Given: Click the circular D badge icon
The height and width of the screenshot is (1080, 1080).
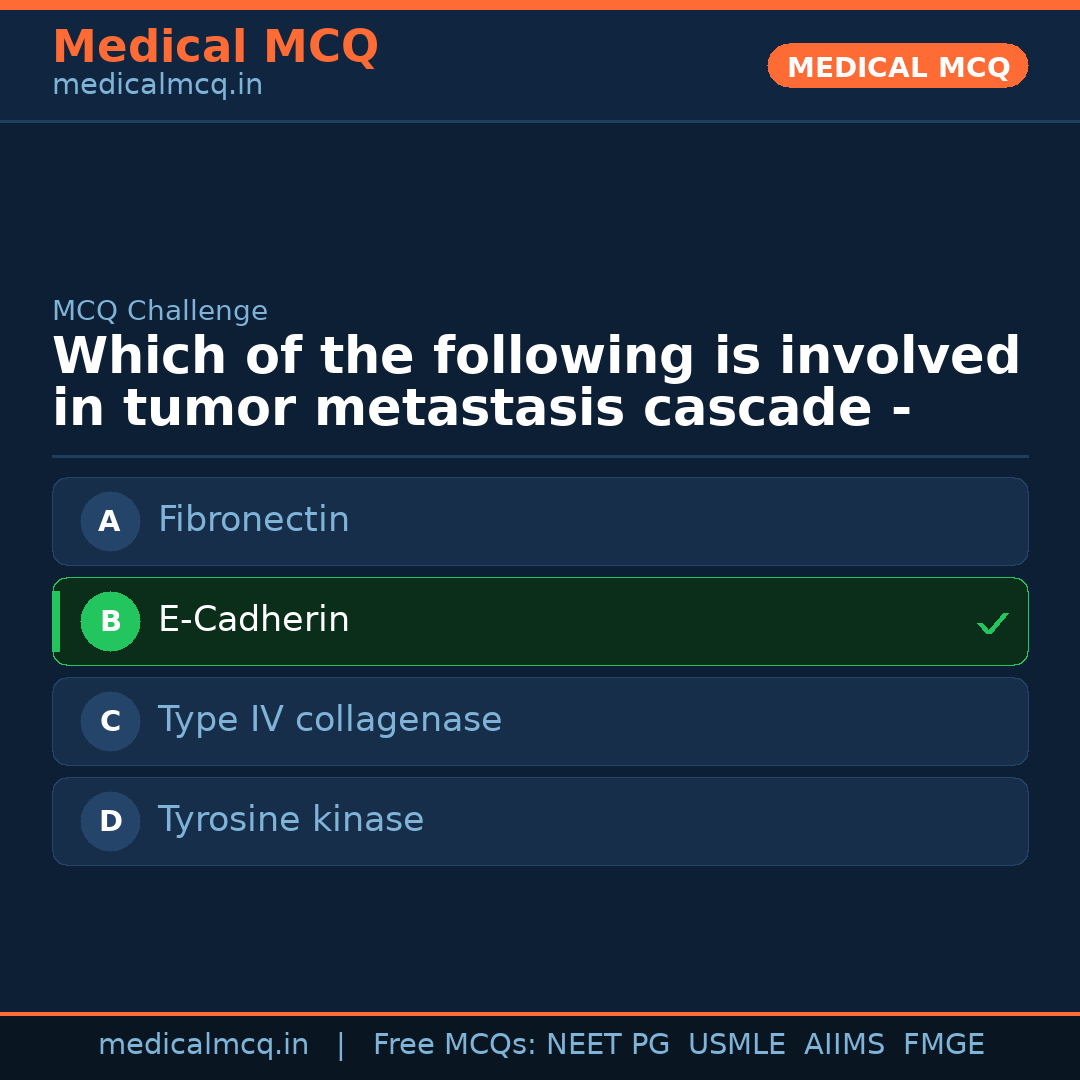Looking at the screenshot, I should tap(110, 821).
